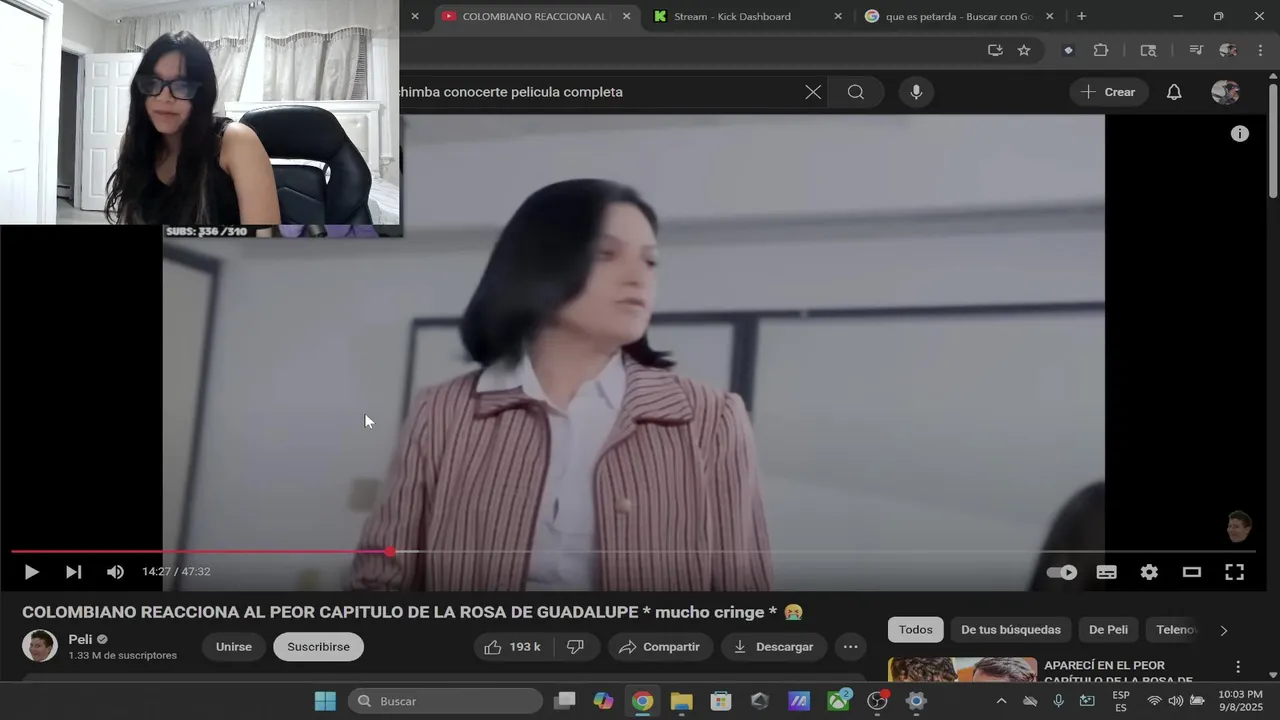
Task: Run the YouTube search magnifier button
Action: point(856,92)
